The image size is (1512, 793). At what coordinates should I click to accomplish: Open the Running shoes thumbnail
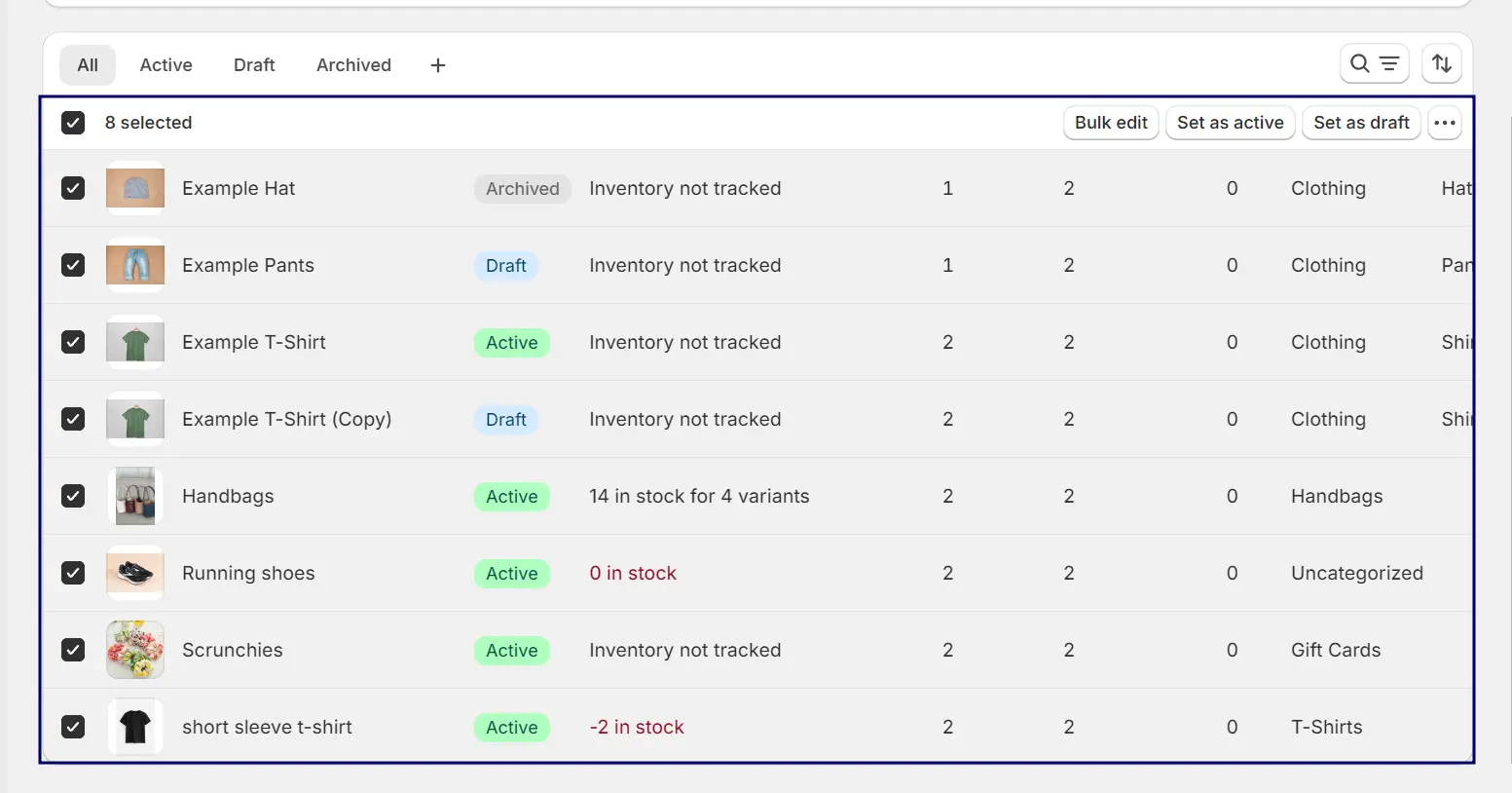(x=135, y=573)
